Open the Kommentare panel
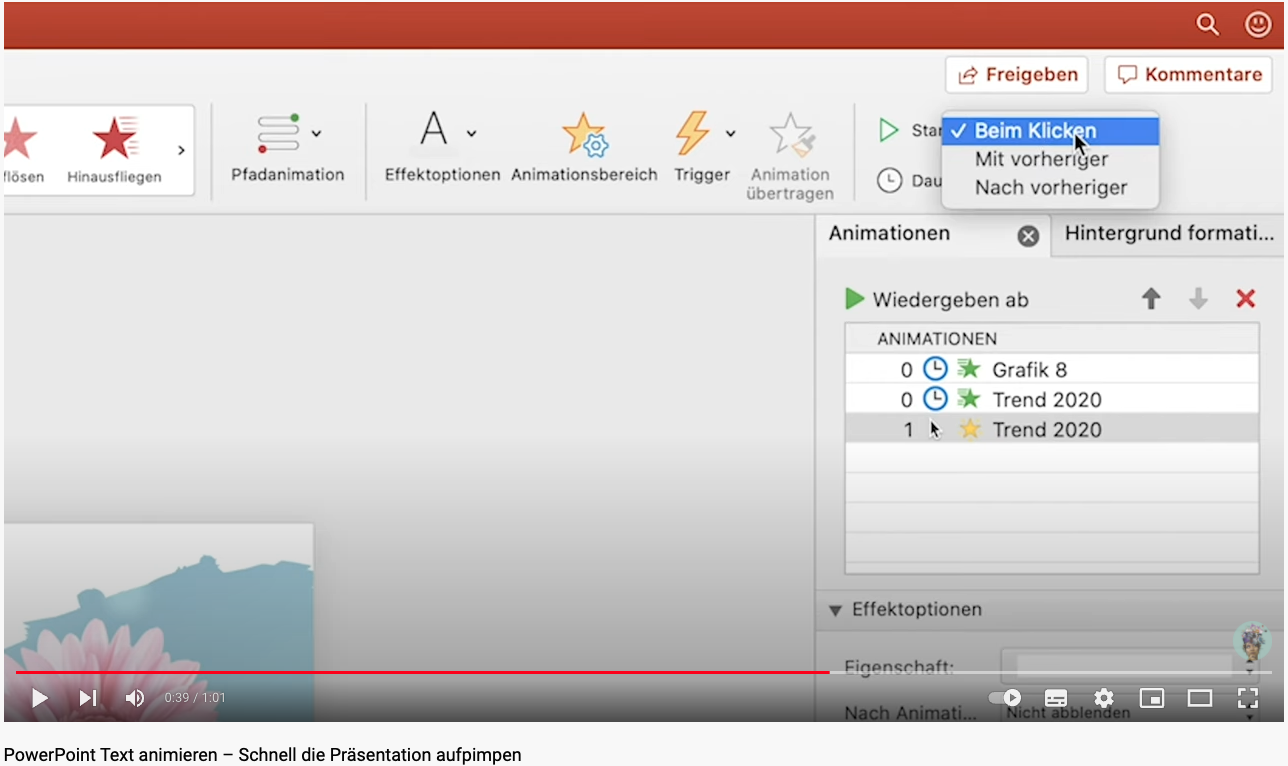This screenshot has height=766, width=1288. click(x=1188, y=74)
